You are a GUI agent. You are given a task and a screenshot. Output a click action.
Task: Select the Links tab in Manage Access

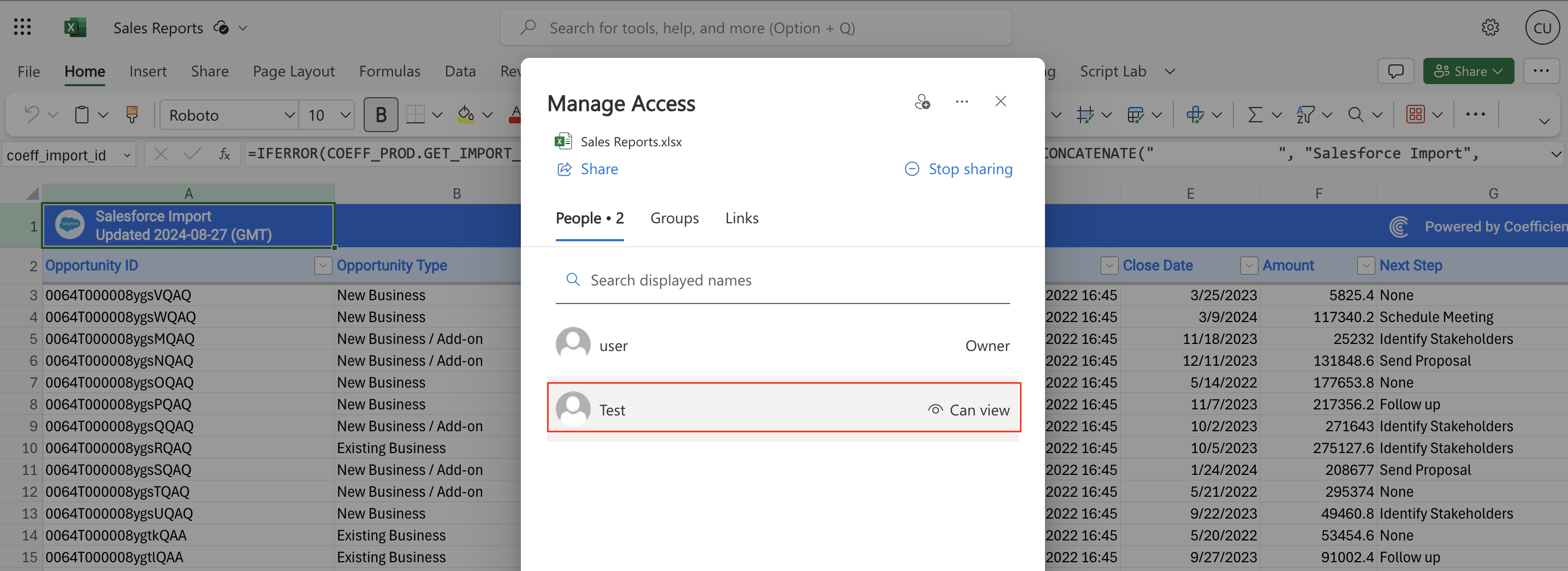coord(741,218)
